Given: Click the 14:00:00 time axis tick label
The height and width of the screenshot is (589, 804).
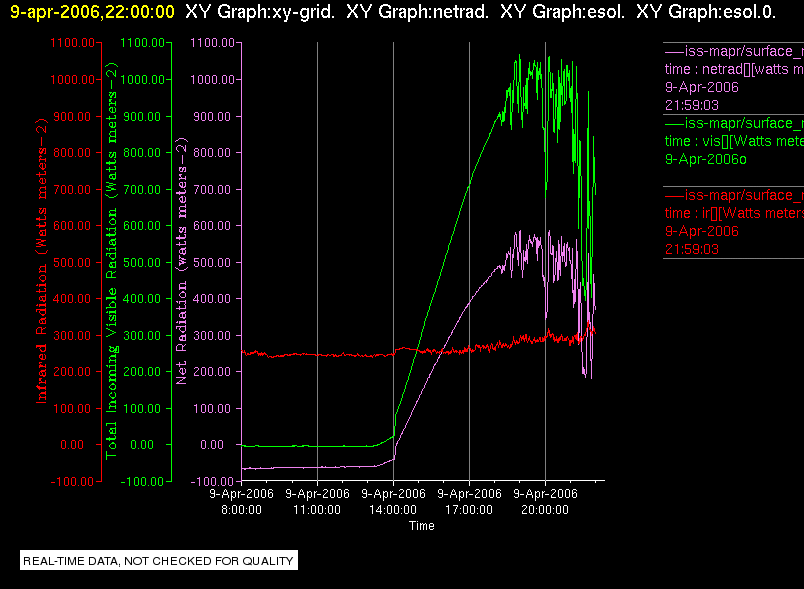Looking at the screenshot, I should (x=393, y=501).
